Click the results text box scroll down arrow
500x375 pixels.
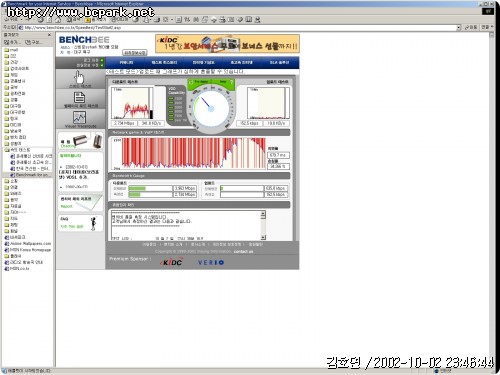[263, 237]
